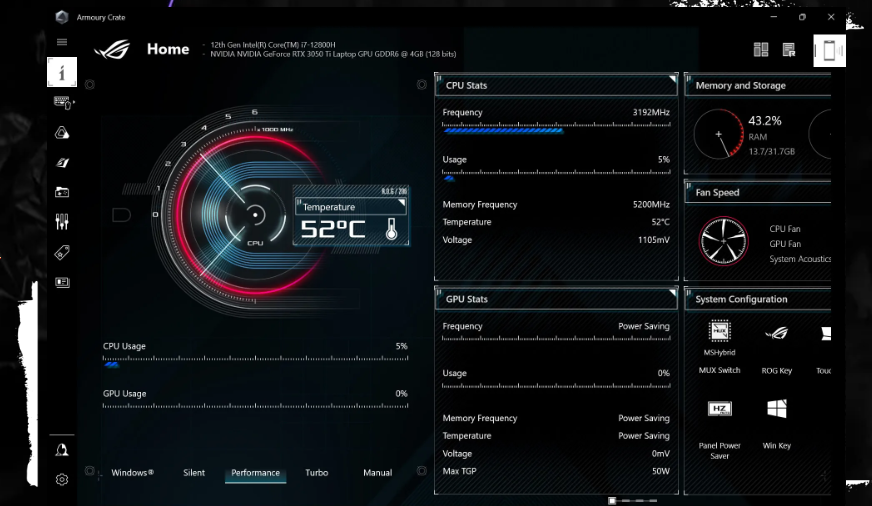Click the thermometer icon beside 52°C
Image resolution: width=872 pixels, height=506 pixels.
(x=392, y=229)
